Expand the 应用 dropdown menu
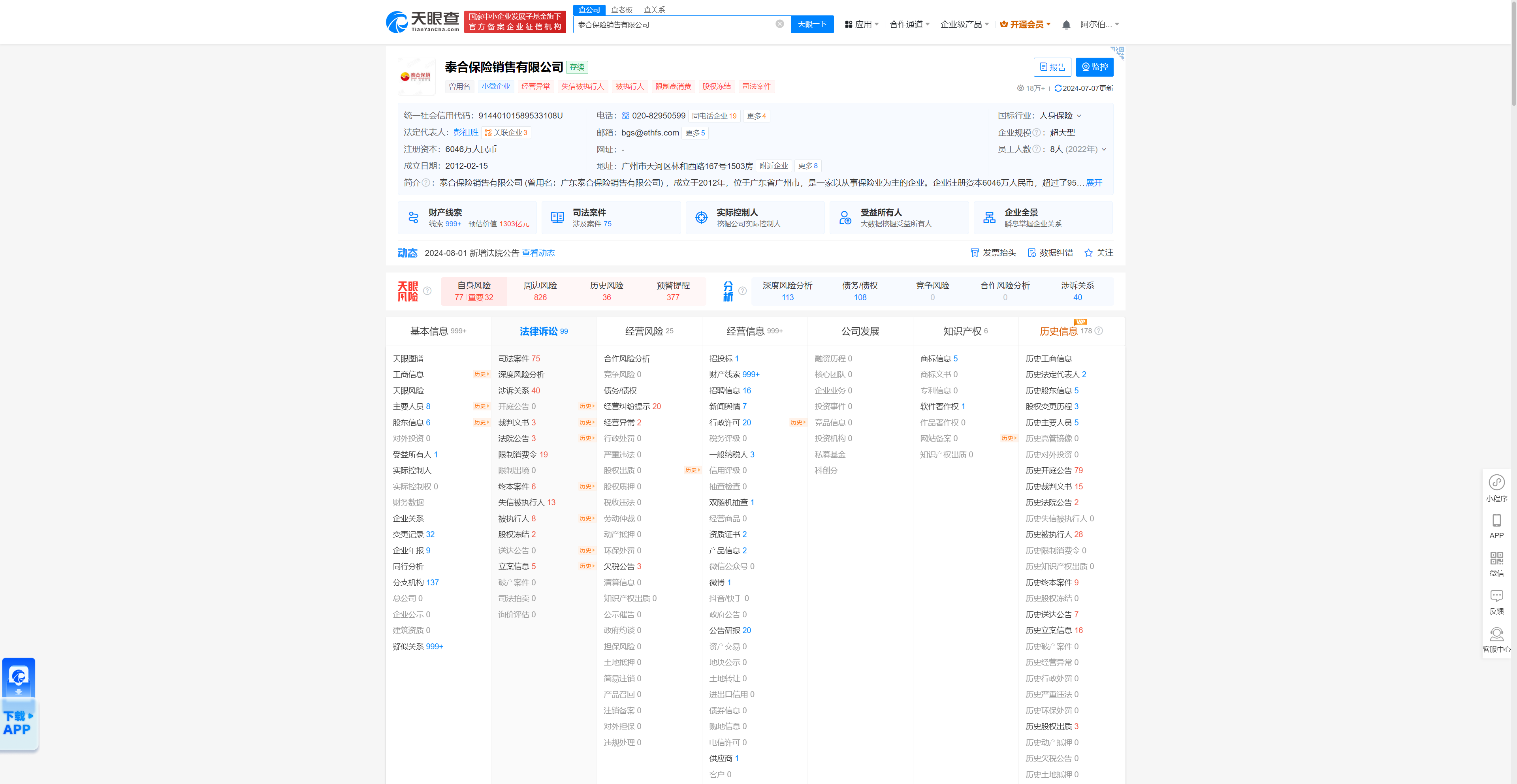This screenshot has width=1517, height=784. coord(862,25)
